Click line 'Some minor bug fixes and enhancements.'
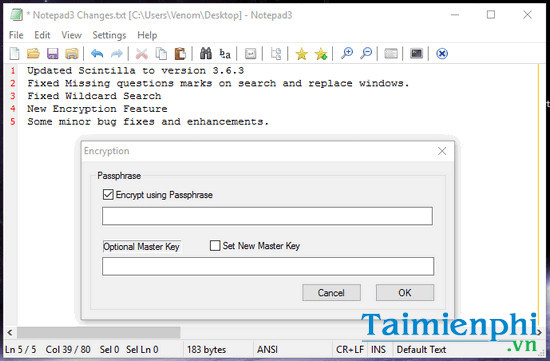550x361 pixels. coord(148,121)
